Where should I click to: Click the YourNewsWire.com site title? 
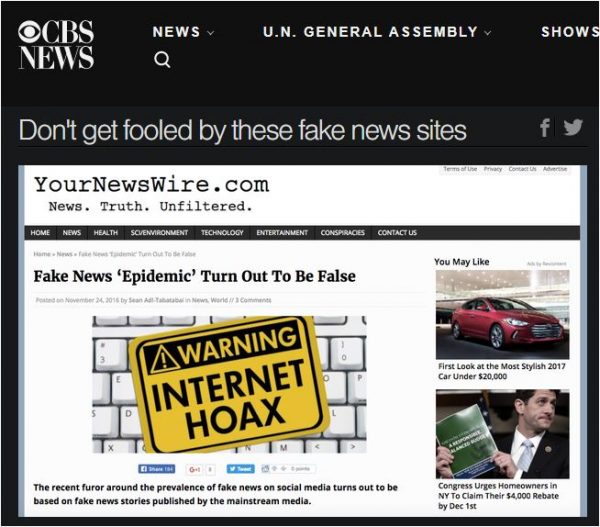pyautogui.click(x=152, y=185)
